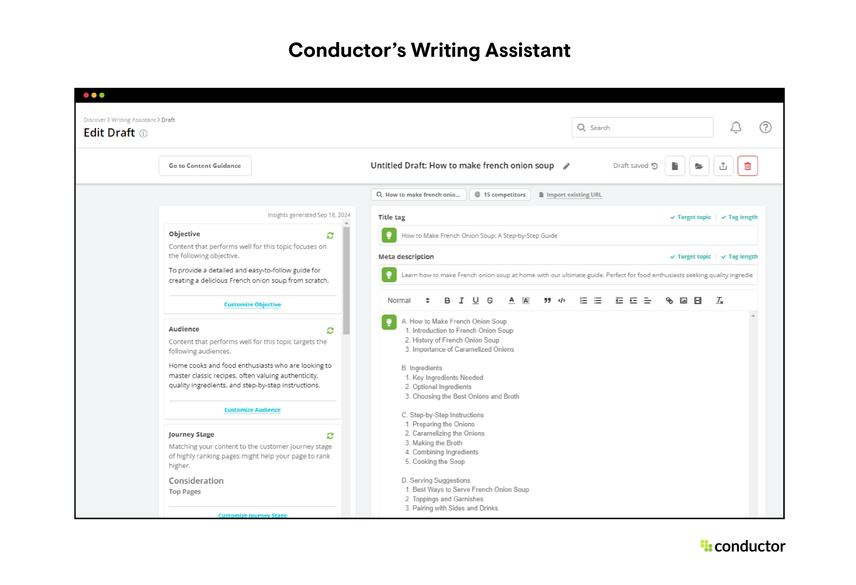Viewport: 856px width, 585px height.
Task: Click the Discover breadcrumb
Action: click(94, 120)
